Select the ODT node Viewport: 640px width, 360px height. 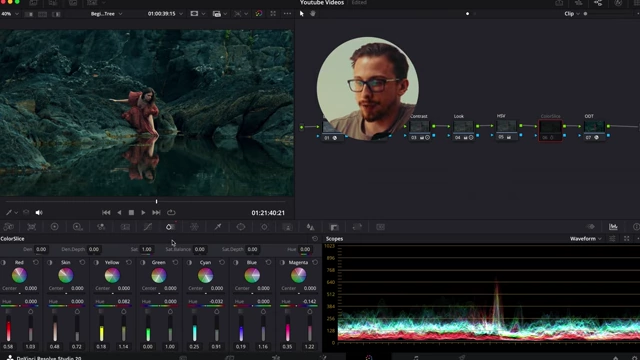click(594, 129)
